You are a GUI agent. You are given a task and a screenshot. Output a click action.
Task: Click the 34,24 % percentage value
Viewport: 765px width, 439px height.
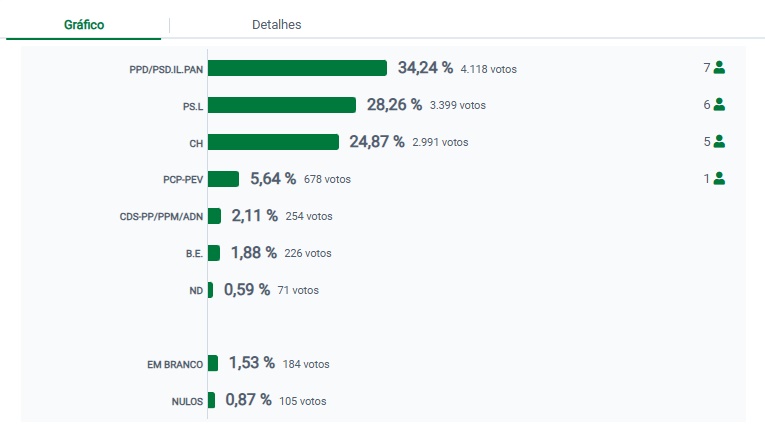[425, 68]
